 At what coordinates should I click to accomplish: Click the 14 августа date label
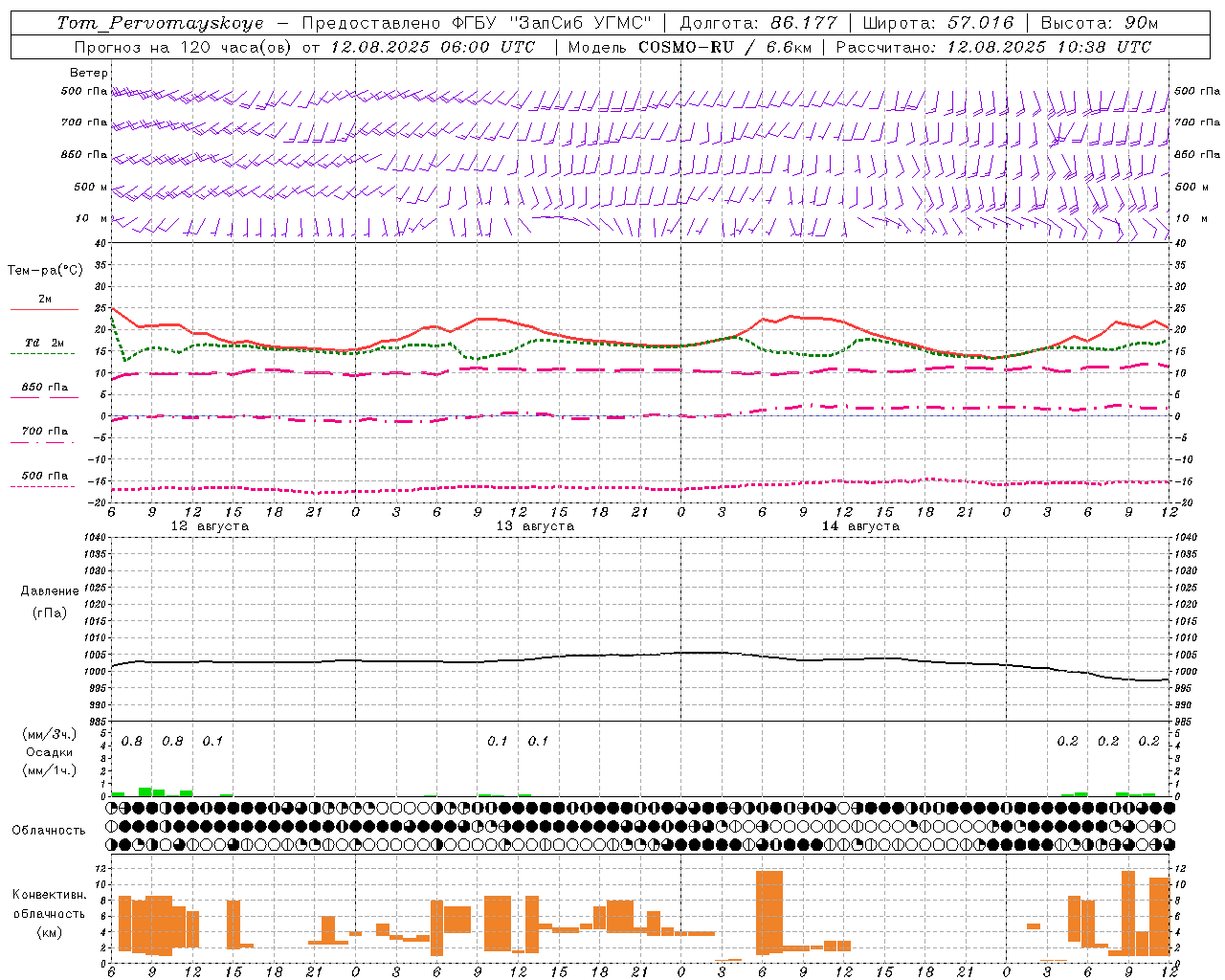860,526
